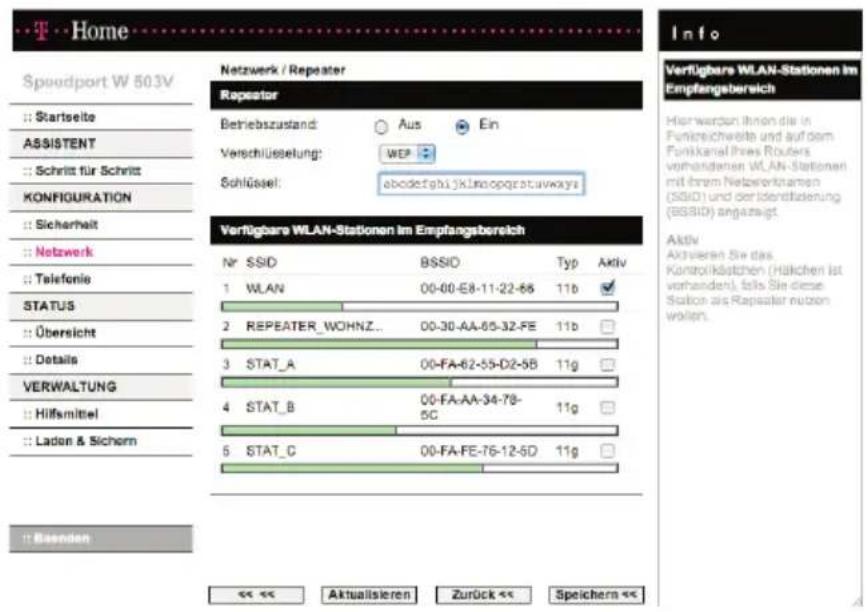Uncheck Aktiv checkbox for WLAN station

coord(607,288)
